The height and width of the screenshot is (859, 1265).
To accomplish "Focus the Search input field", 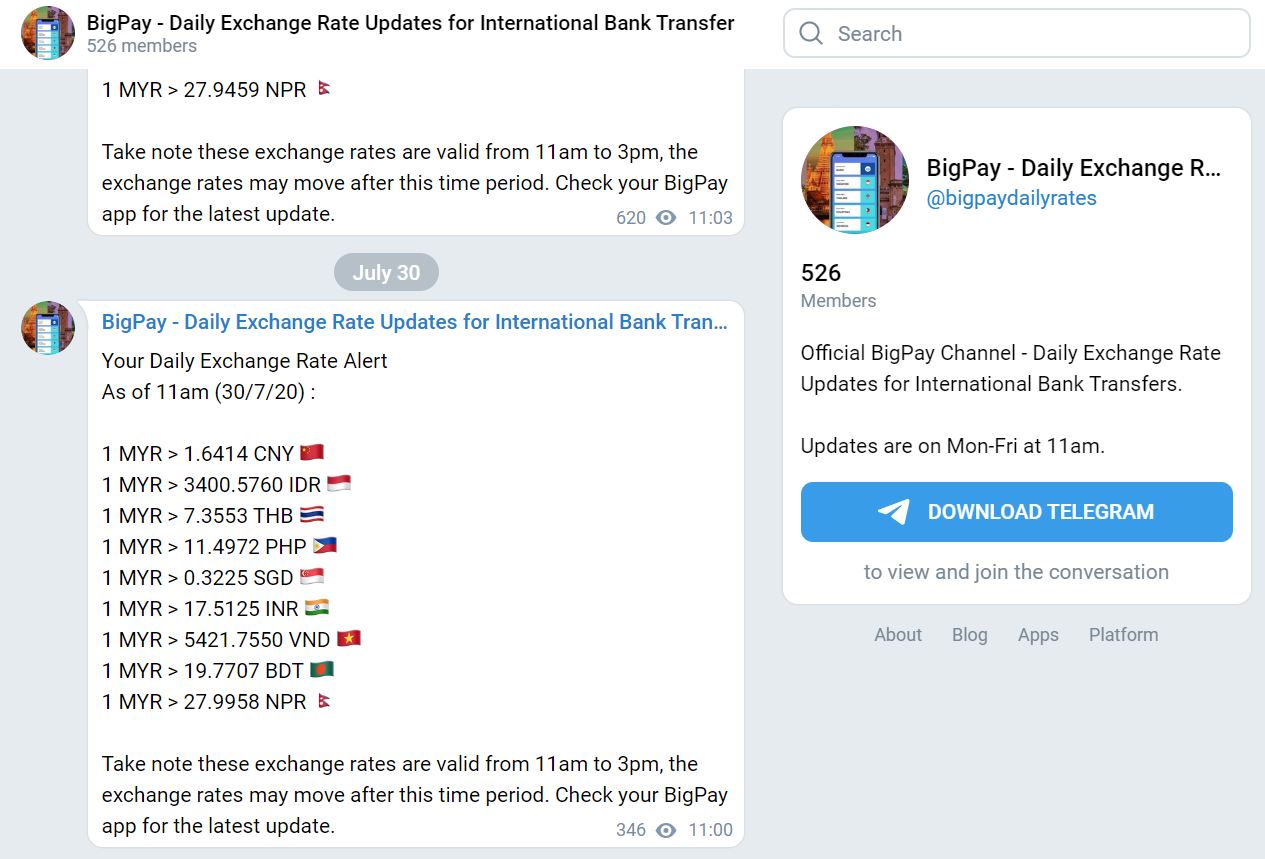I will coord(1016,34).
